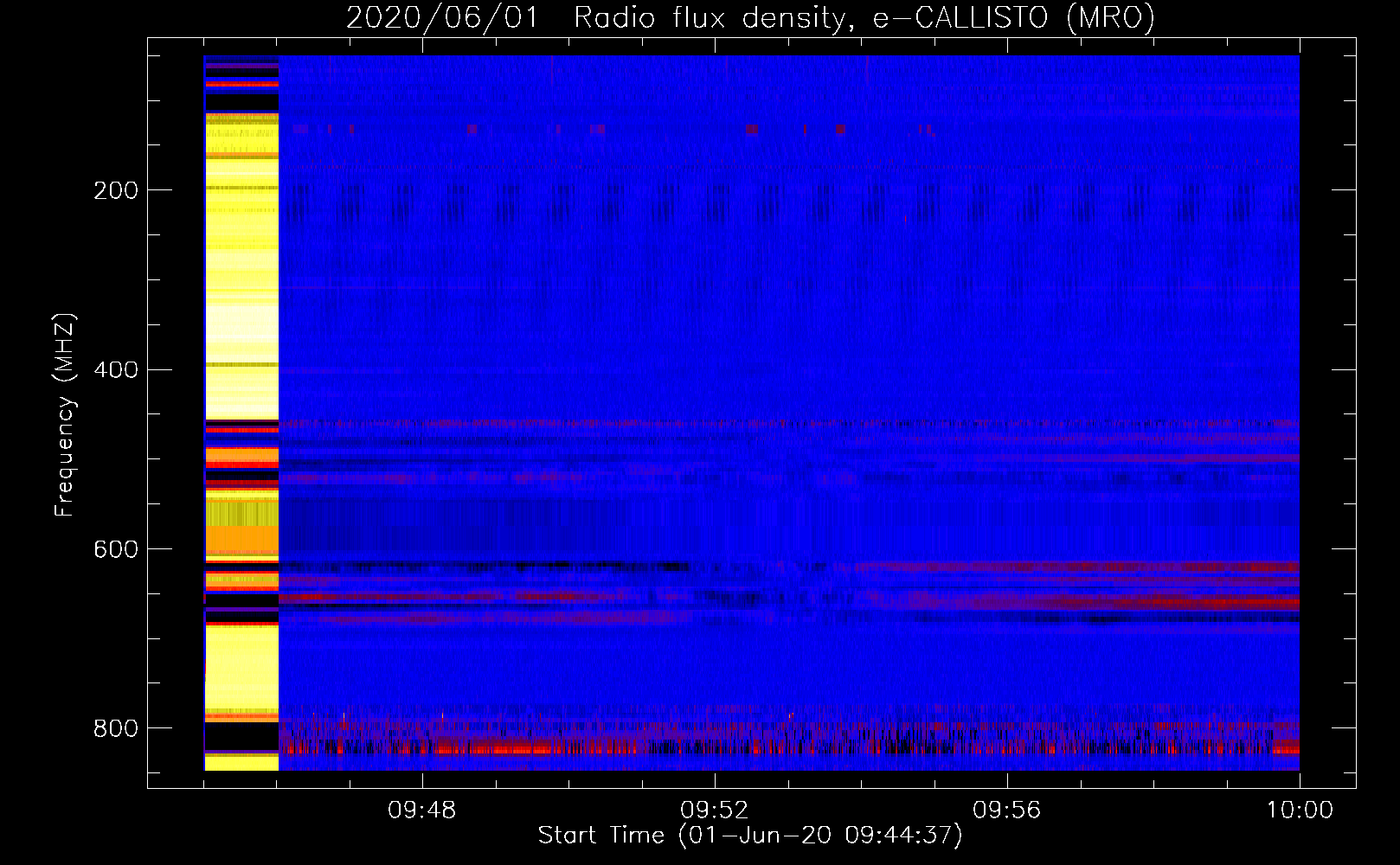Screen dimensions: 1400x865
Task: Click the 'Start Time (01-Jun-20 09:44:37)' label
Action: [x=750, y=836]
